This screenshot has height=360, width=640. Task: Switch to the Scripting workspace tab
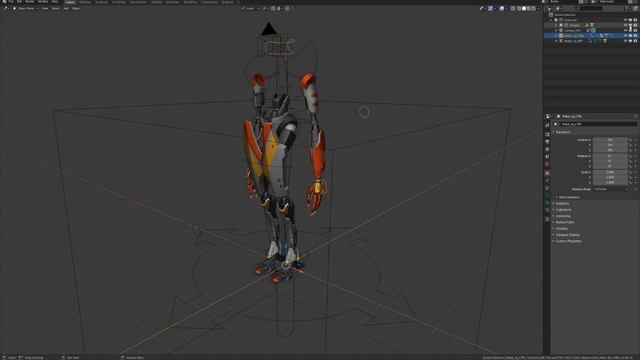(x=227, y=2)
